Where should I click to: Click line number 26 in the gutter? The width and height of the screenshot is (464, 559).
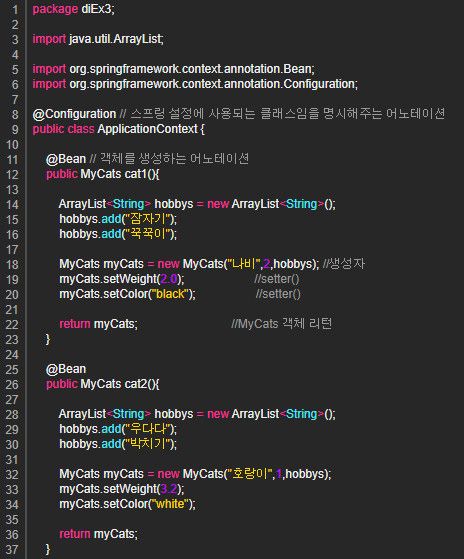12,384
